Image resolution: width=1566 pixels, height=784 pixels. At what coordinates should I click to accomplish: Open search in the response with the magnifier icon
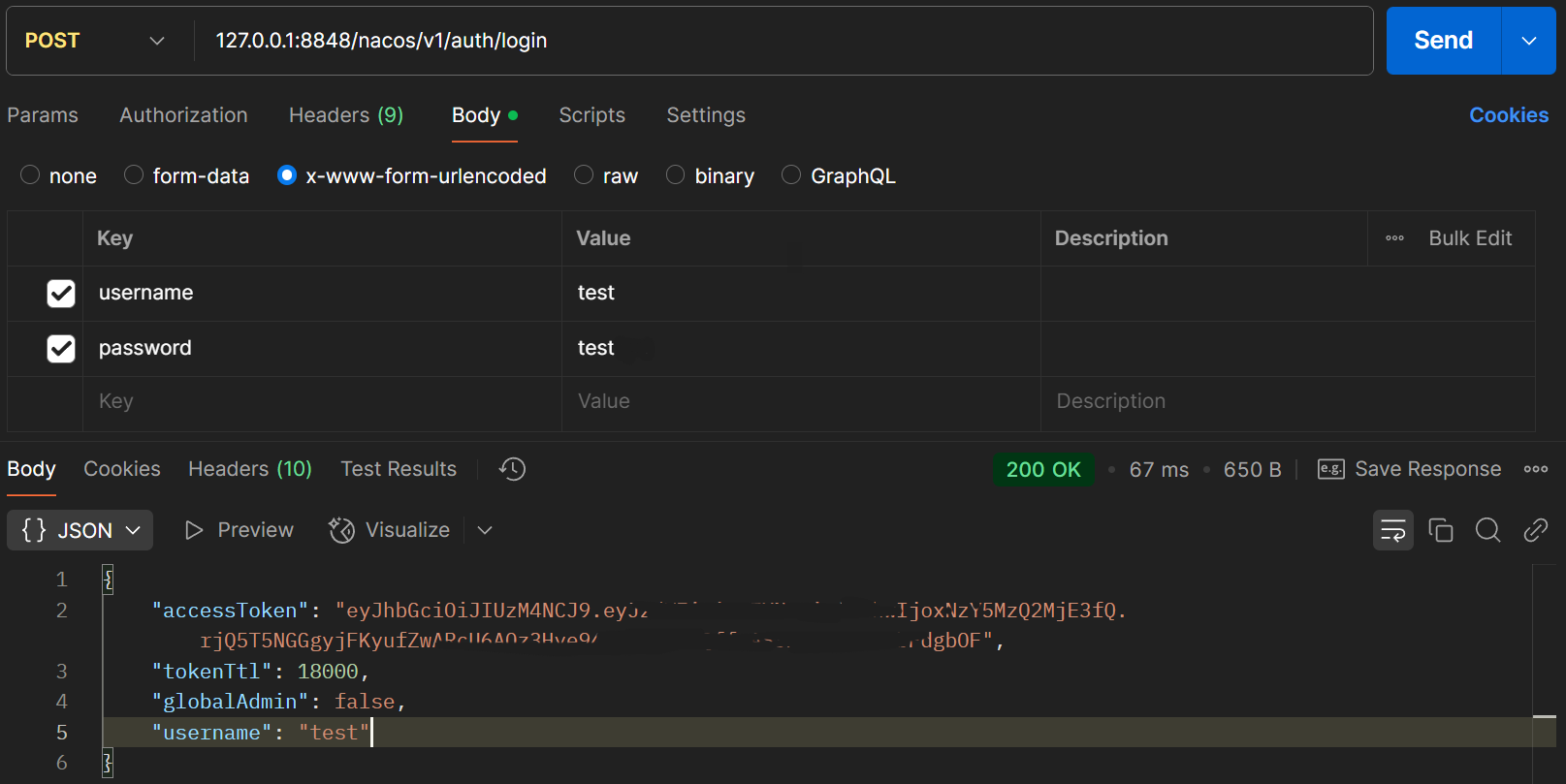(x=1488, y=530)
